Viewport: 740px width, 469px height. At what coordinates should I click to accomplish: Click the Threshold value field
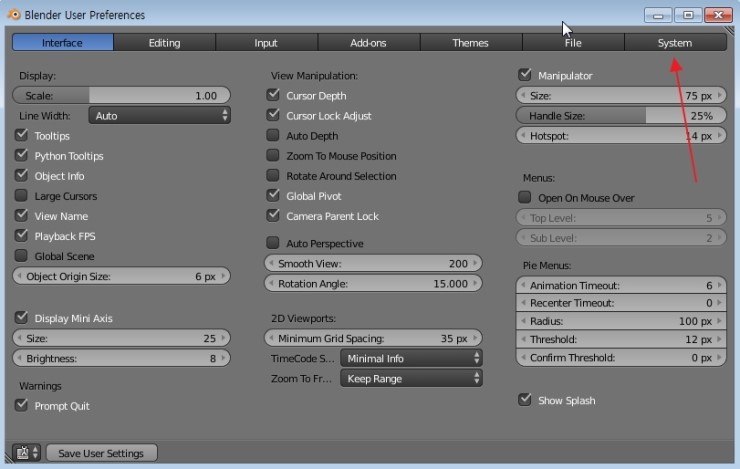tap(621, 339)
